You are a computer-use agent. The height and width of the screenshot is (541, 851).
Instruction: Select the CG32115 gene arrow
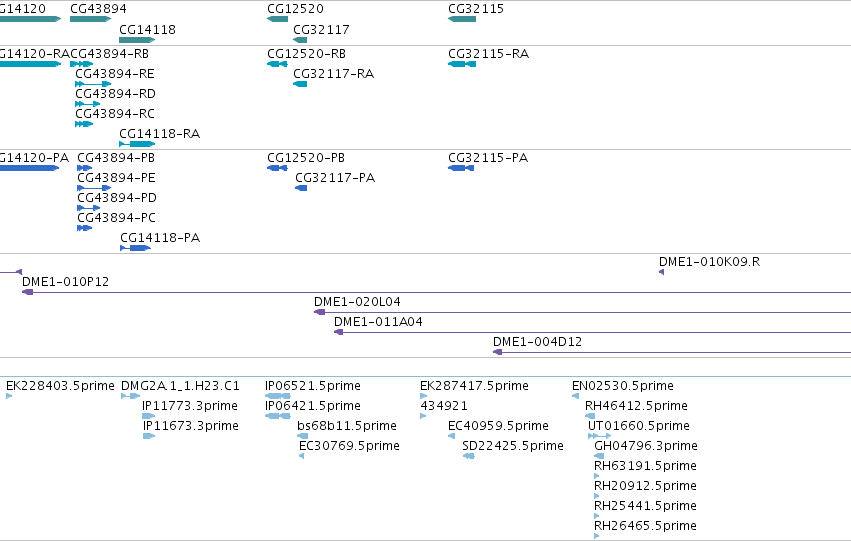click(x=462, y=19)
